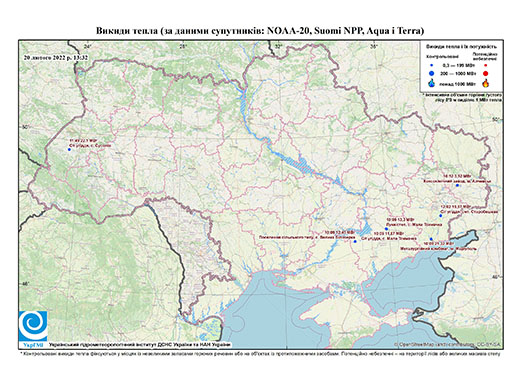The image size is (520, 368).
Task: Select the Alchevsk coke plant heat marker
Action: pyautogui.click(x=457, y=185)
